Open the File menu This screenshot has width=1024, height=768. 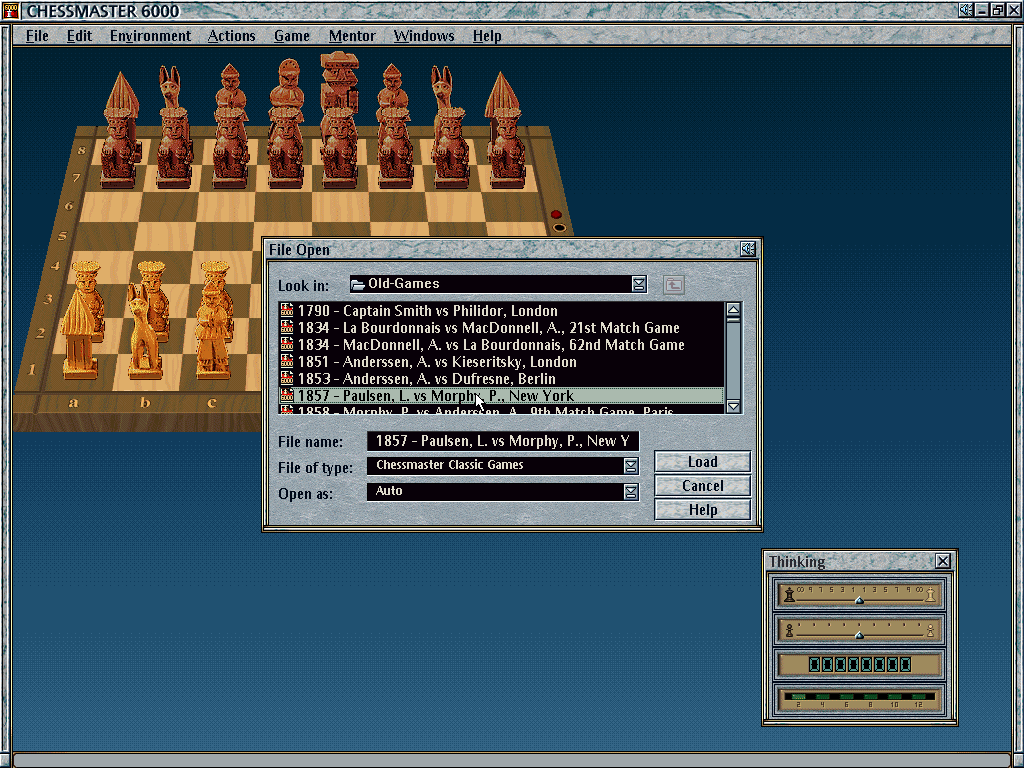pos(37,36)
